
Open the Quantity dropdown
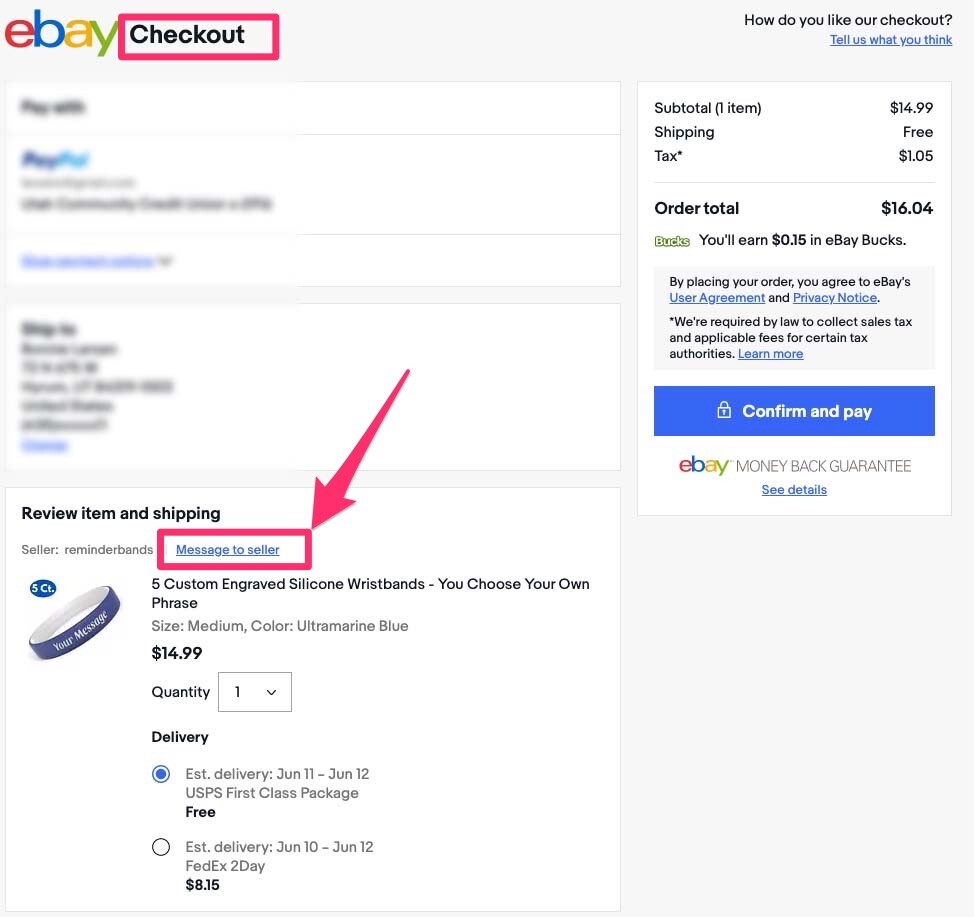click(x=255, y=692)
